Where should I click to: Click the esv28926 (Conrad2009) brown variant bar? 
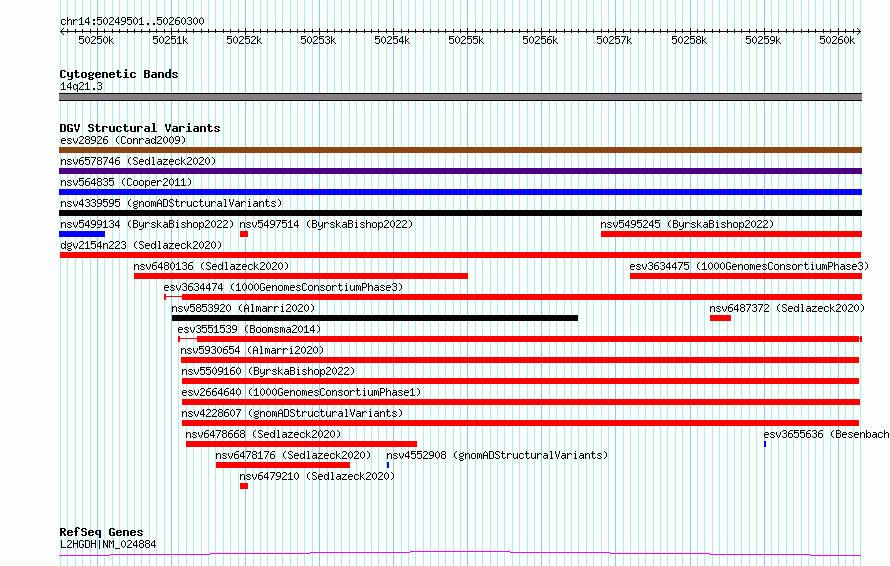(x=460, y=150)
